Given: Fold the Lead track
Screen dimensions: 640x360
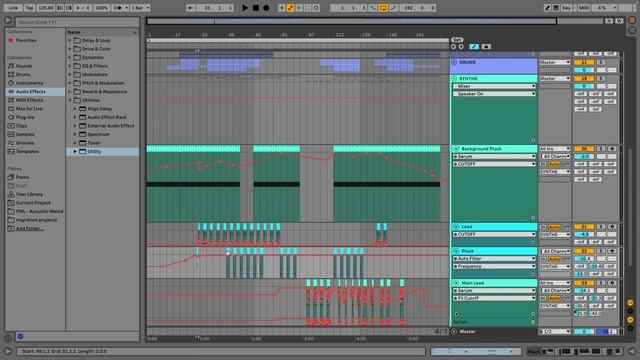Looking at the screenshot, I should pyautogui.click(x=456, y=227).
